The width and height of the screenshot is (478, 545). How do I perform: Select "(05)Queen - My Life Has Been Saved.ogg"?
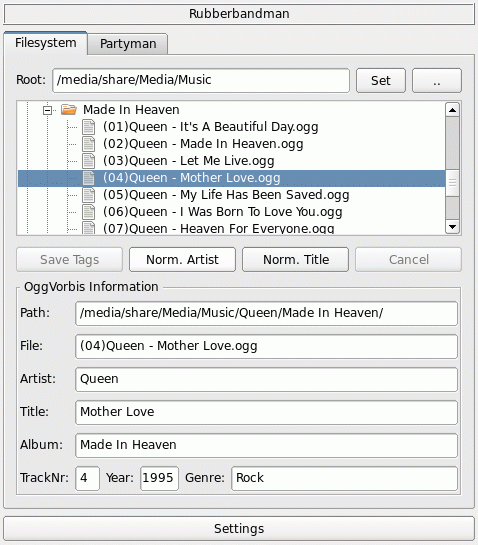point(226,195)
